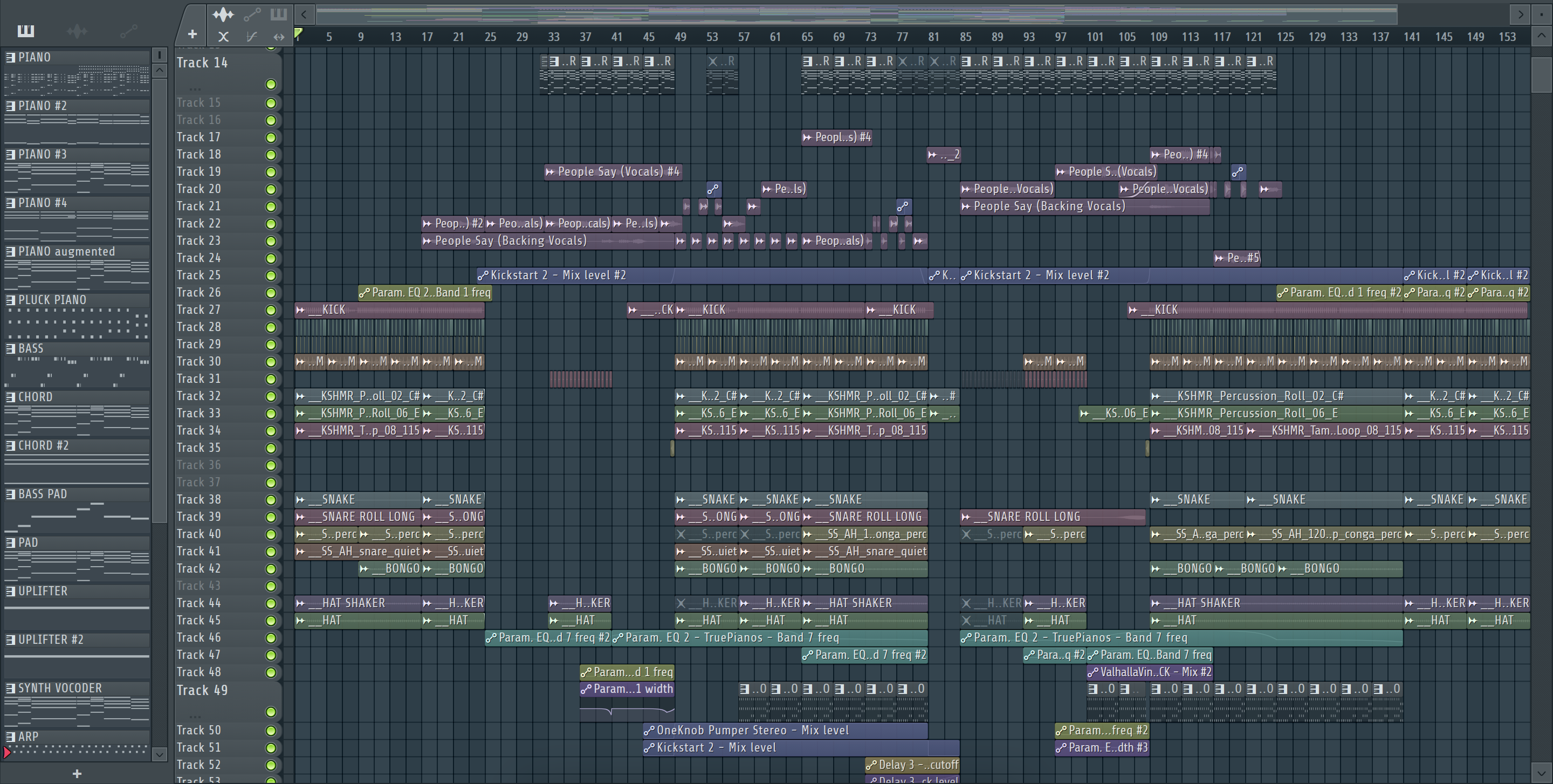Switch picker to the Automation clips tab
Screen dimensions: 1553x784
tap(128, 30)
